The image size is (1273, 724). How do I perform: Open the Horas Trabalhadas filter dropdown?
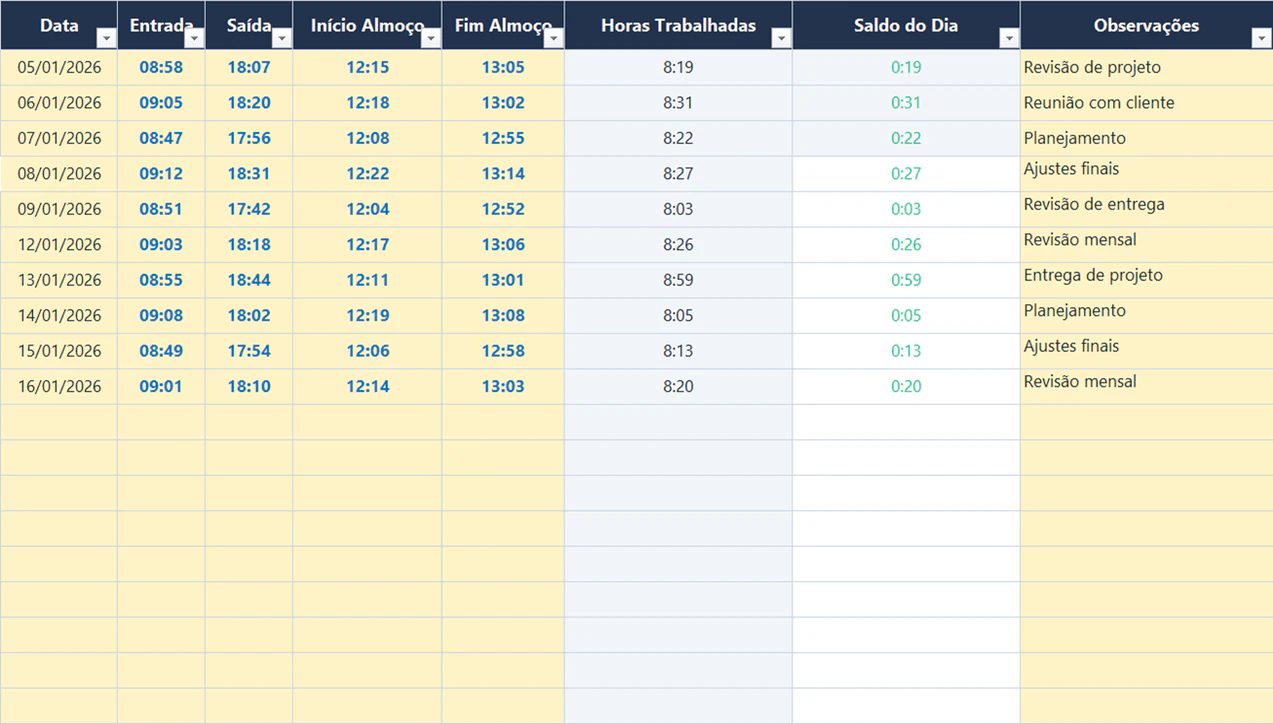click(782, 39)
